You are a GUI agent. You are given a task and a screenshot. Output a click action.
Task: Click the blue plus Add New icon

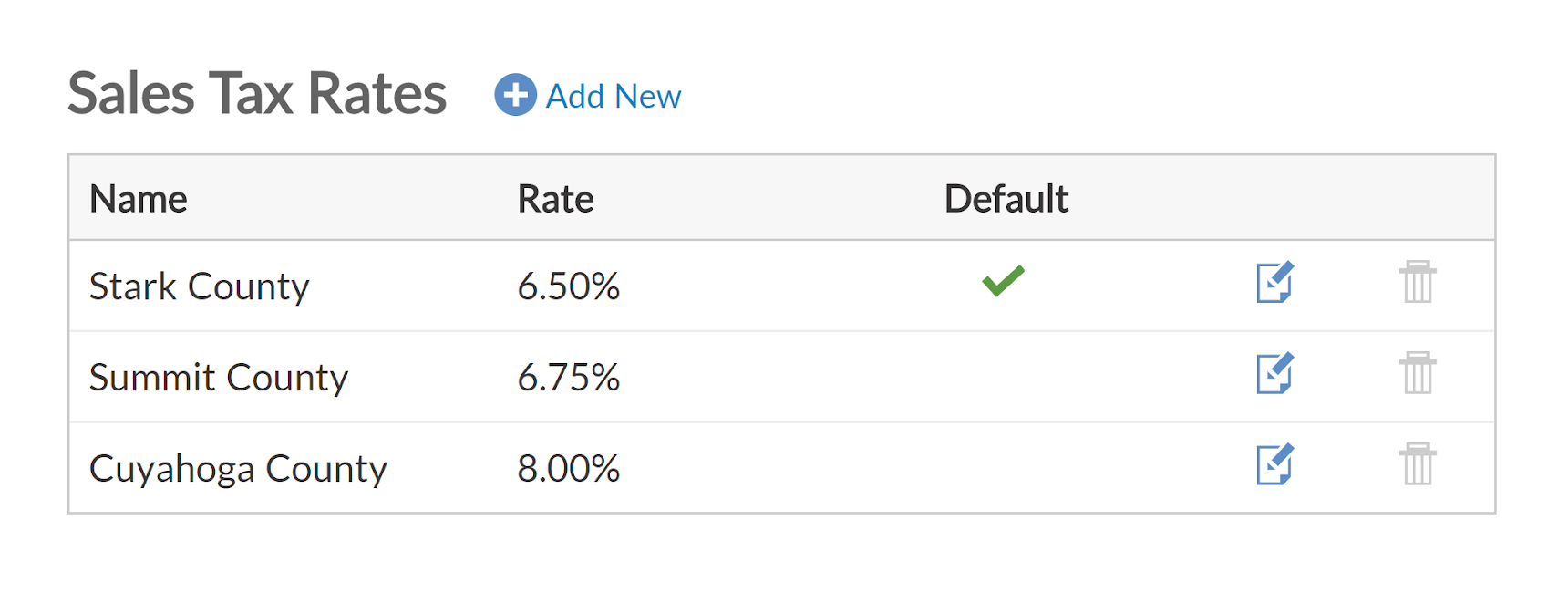pyautogui.click(x=515, y=95)
